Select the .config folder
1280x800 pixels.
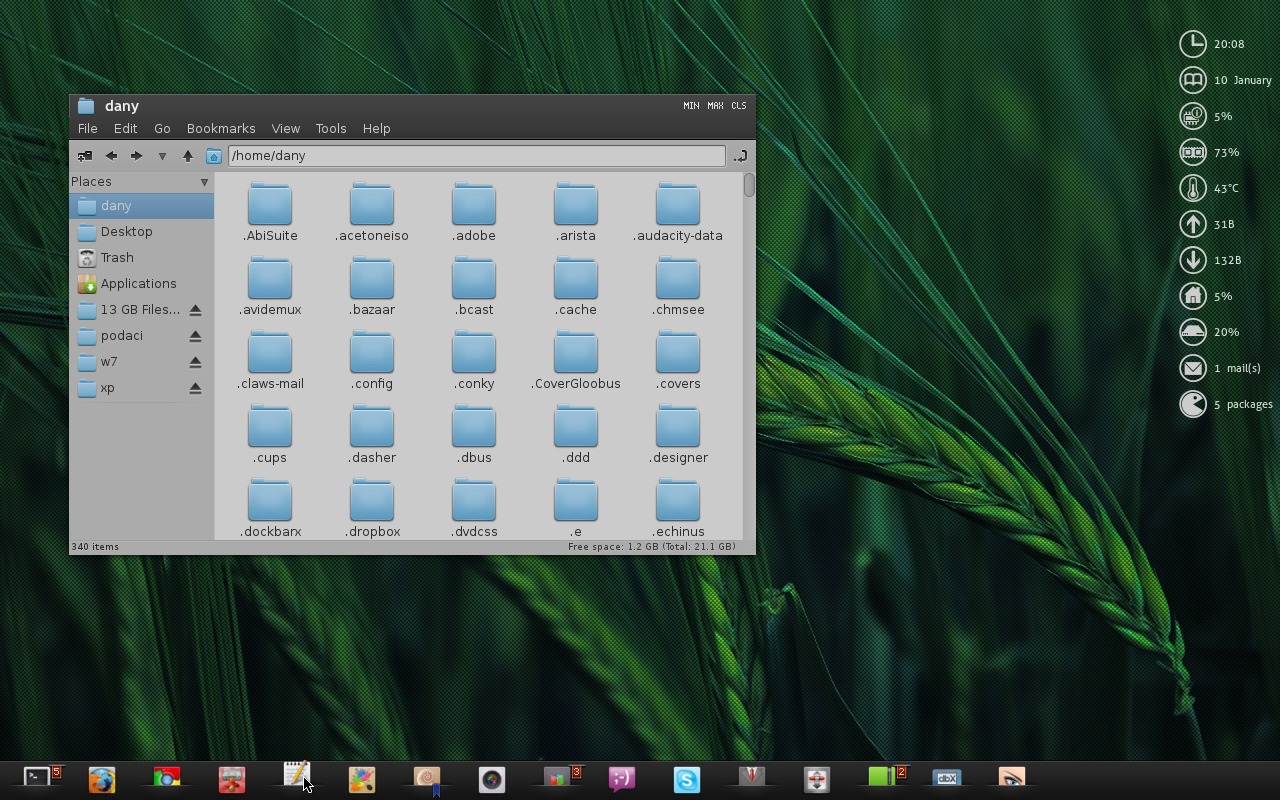(x=372, y=360)
